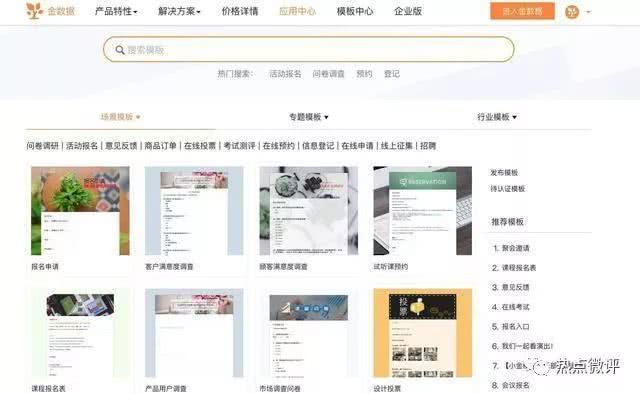Filter by 在线申请 category
640x394 pixels.
click(x=357, y=146)
